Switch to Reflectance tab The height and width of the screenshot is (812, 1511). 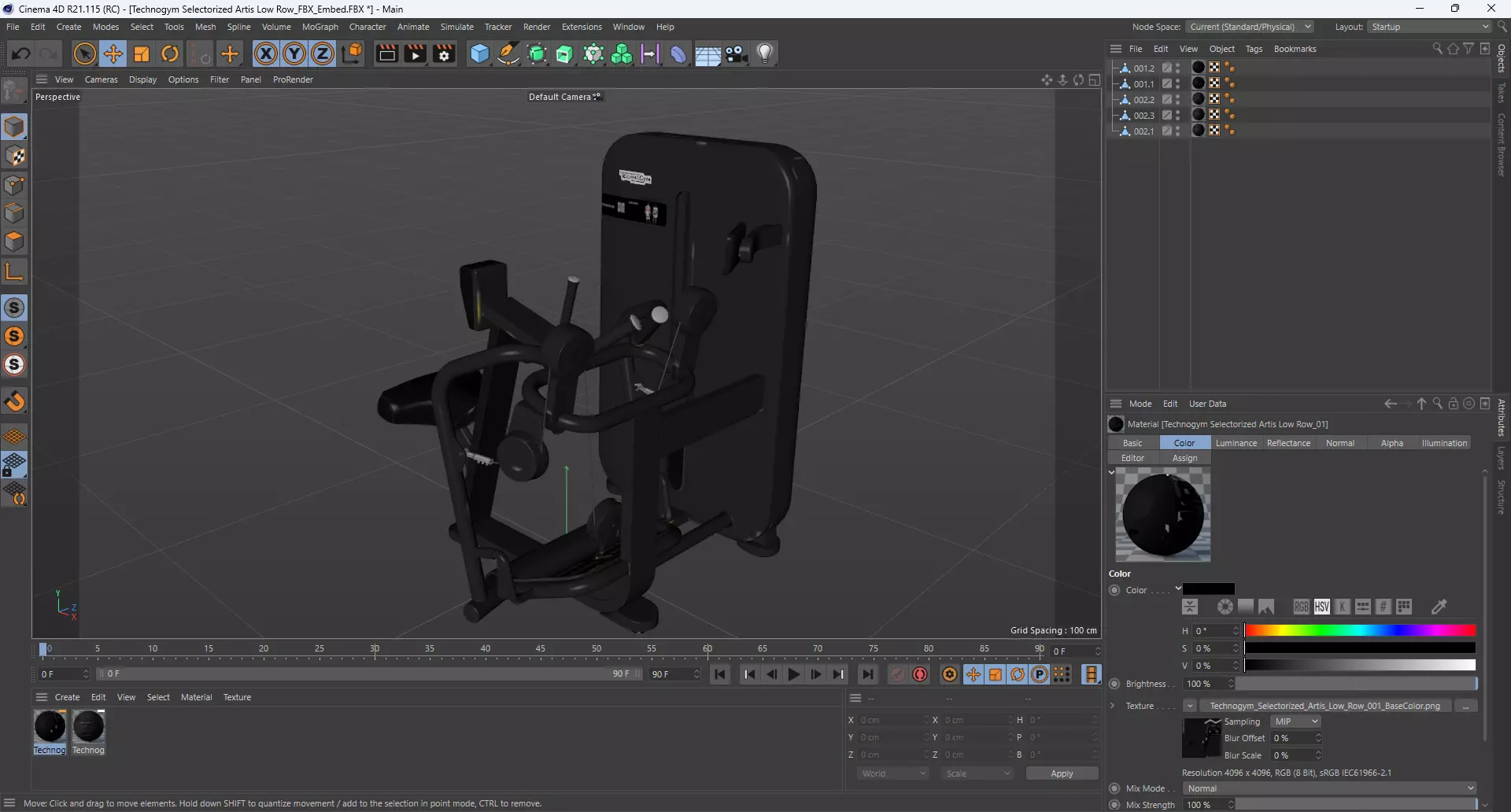(x=1288, y=443)
